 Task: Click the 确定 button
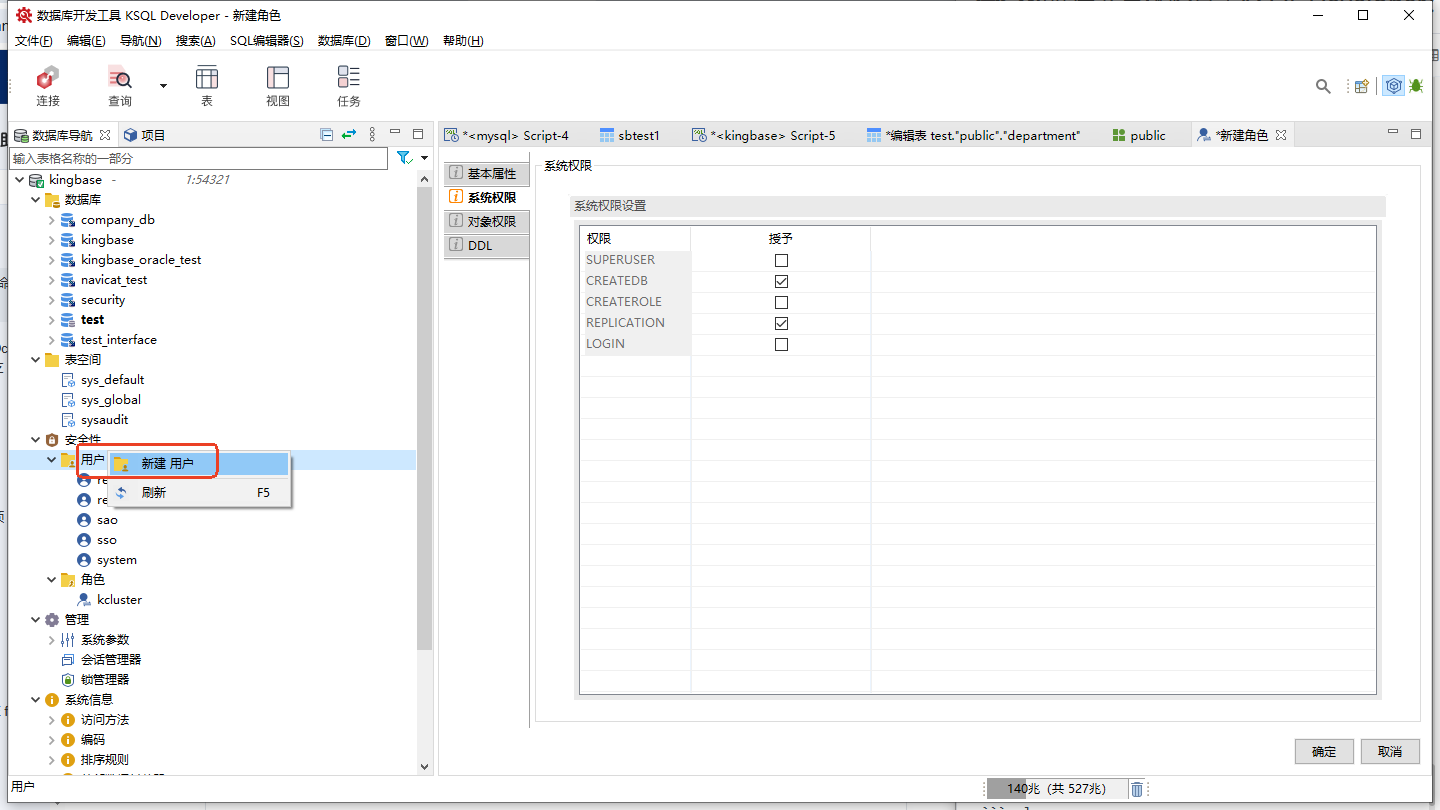(x=1324, y=752)
